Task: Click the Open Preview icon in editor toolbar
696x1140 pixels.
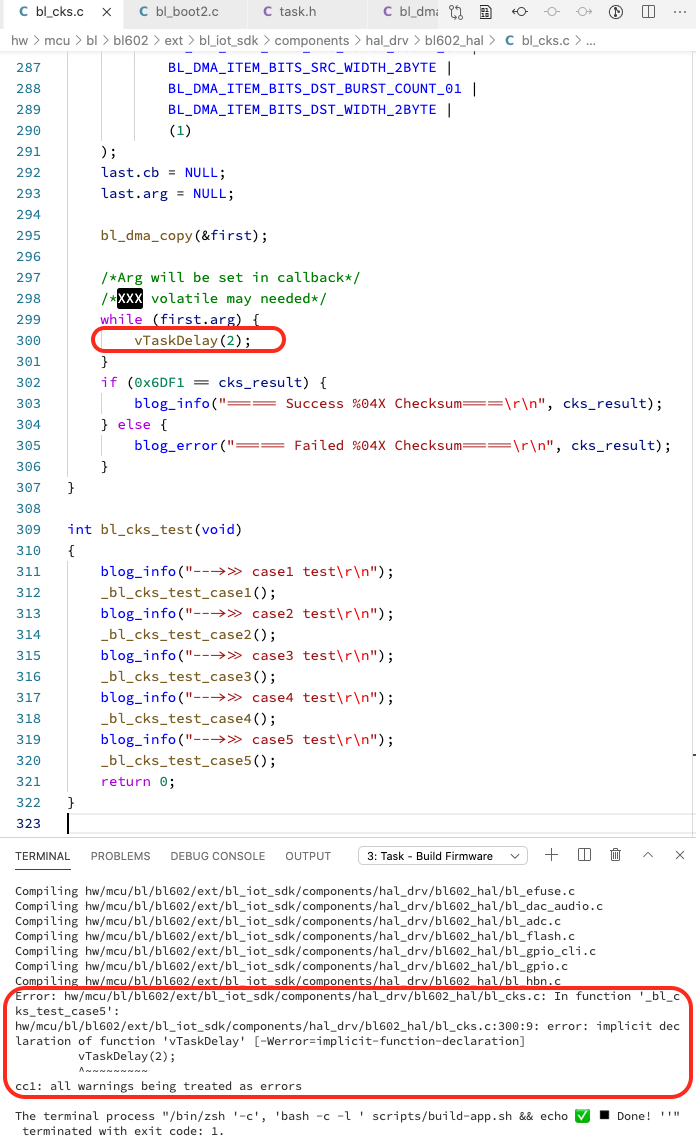Action: [485, 12]
